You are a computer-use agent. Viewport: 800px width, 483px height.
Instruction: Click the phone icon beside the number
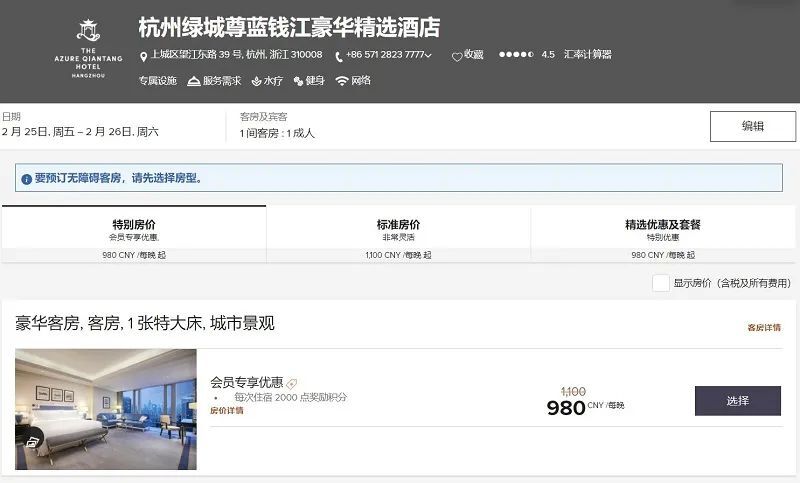(x=339, y=56)
